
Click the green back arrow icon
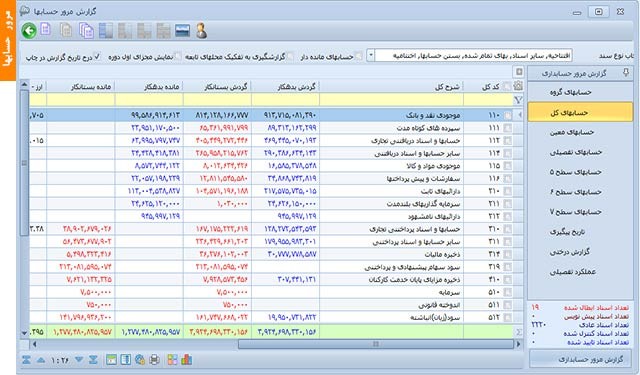coord(29,31)
